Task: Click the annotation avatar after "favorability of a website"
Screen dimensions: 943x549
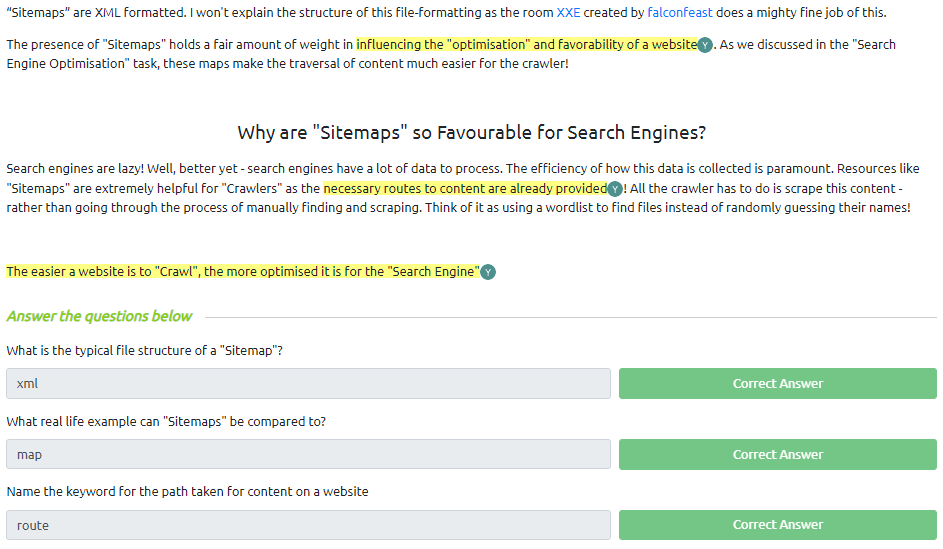Action: point(705,45)
